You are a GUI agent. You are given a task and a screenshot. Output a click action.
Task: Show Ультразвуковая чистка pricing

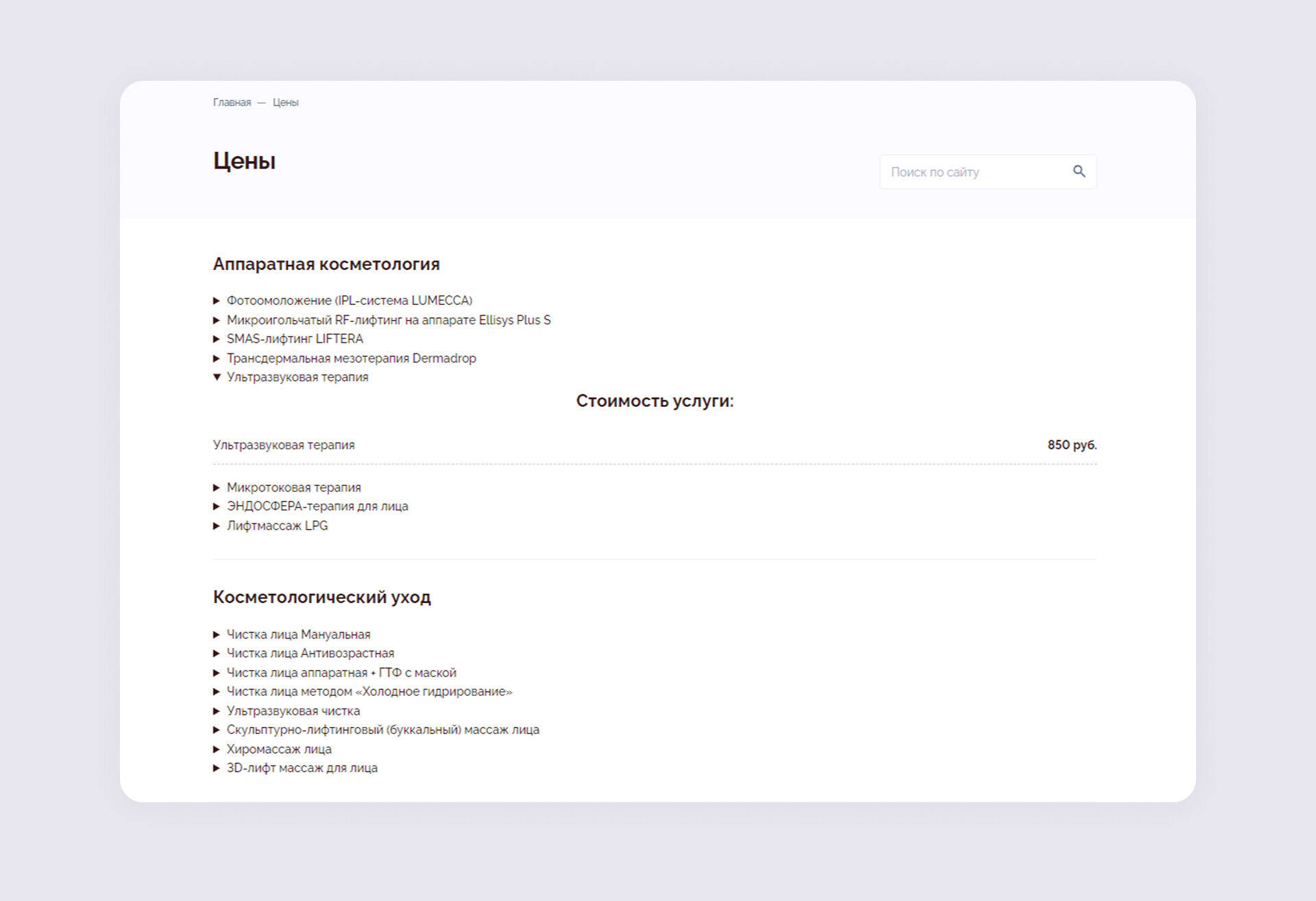[x=293, y=711]
